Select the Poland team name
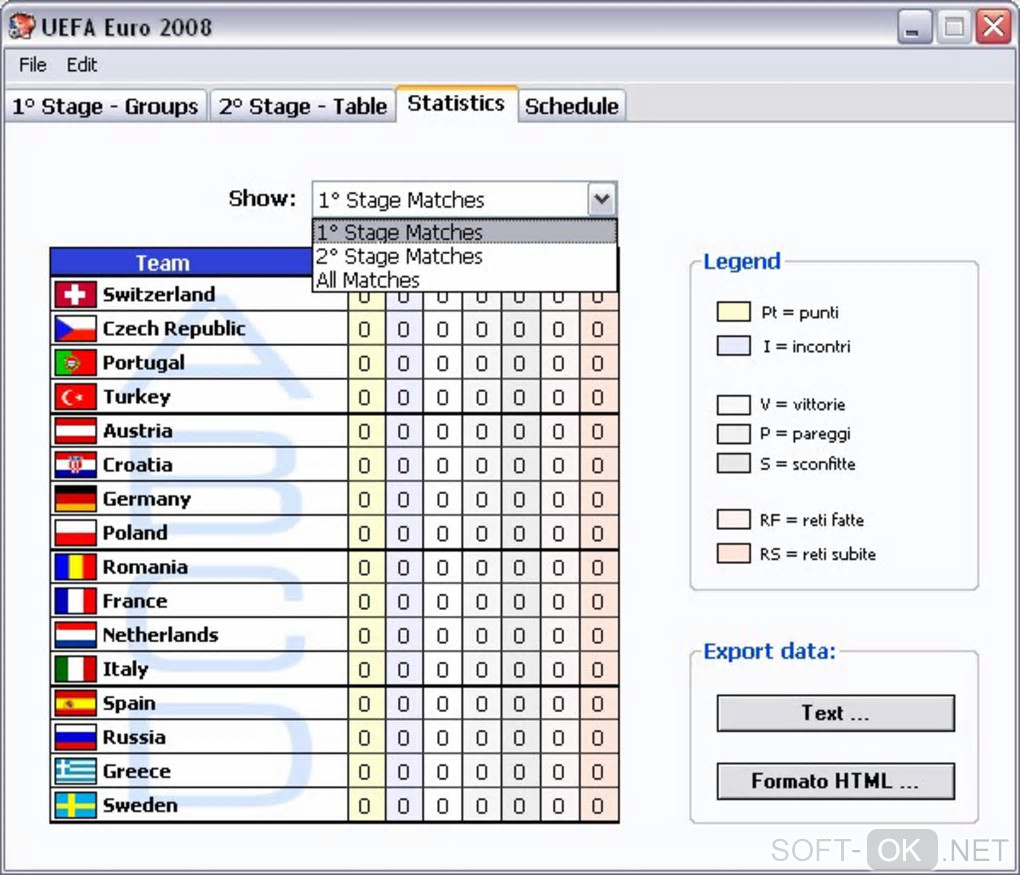Screen dimensions: 1020x875 (x=135, y=533)
